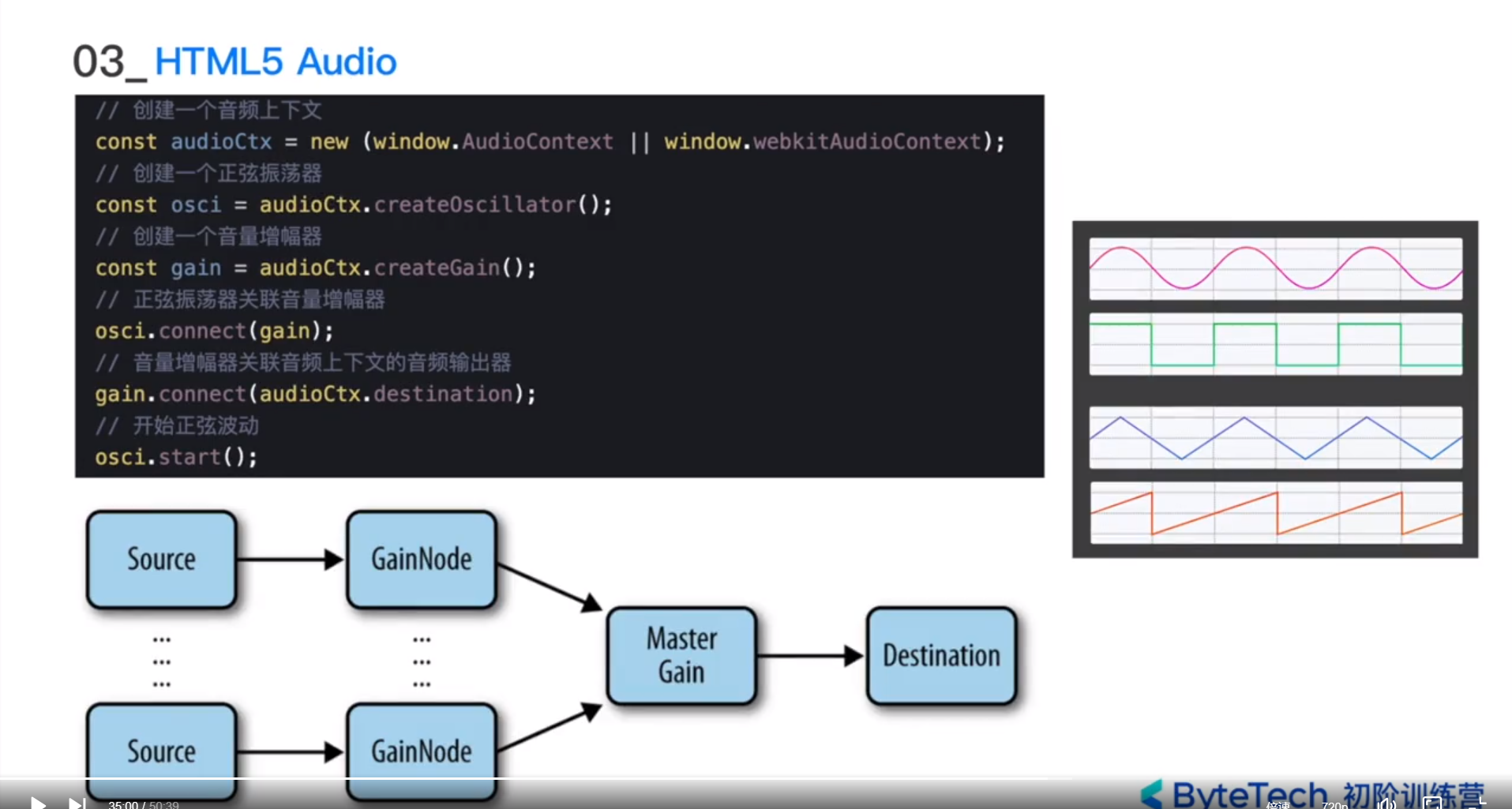Click the createOscillator code line
This screenshot has width=1512, height=809.
pyautogui.click(x=353, y=205)
